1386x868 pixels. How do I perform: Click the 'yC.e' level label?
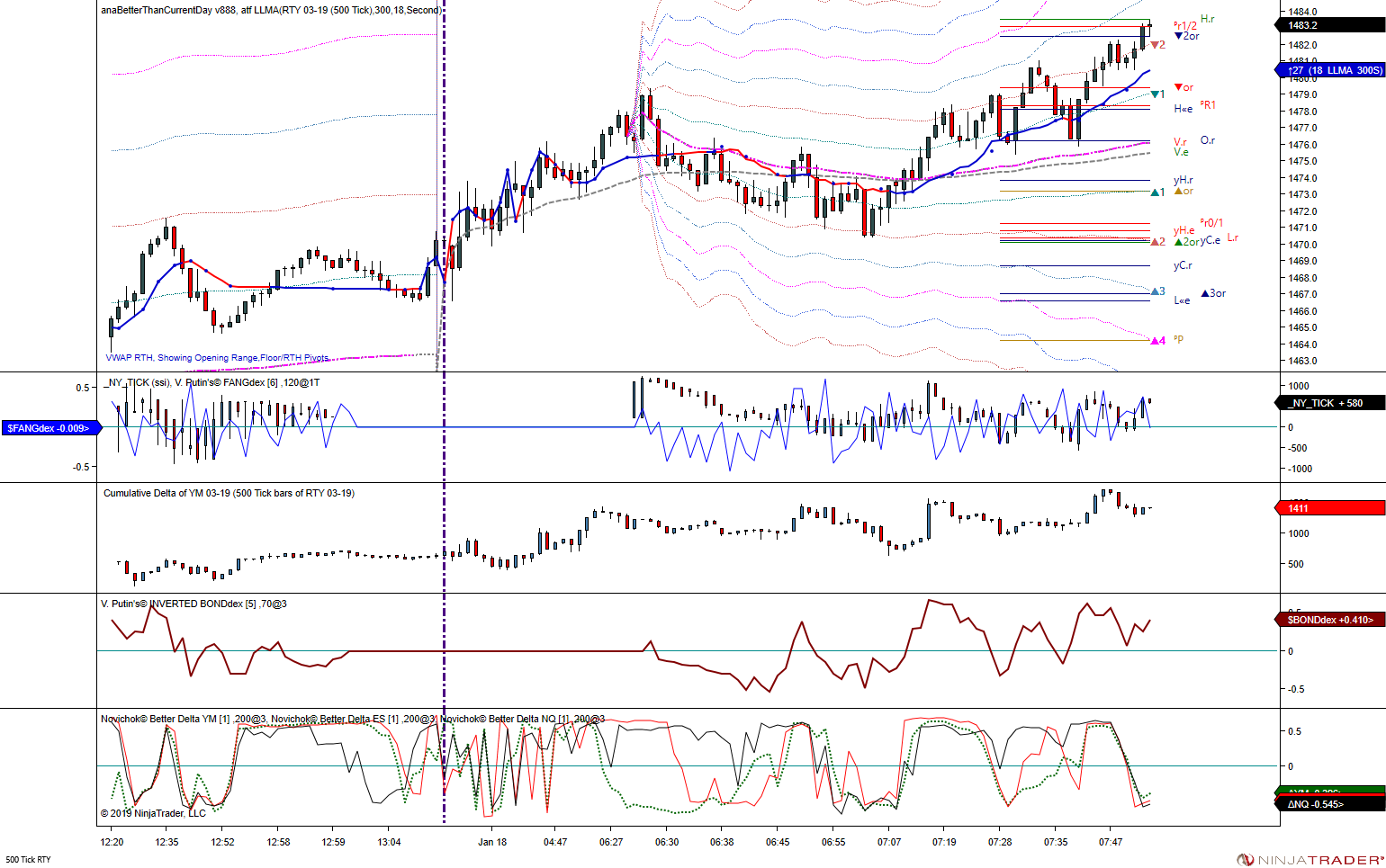coord(1210,240)
